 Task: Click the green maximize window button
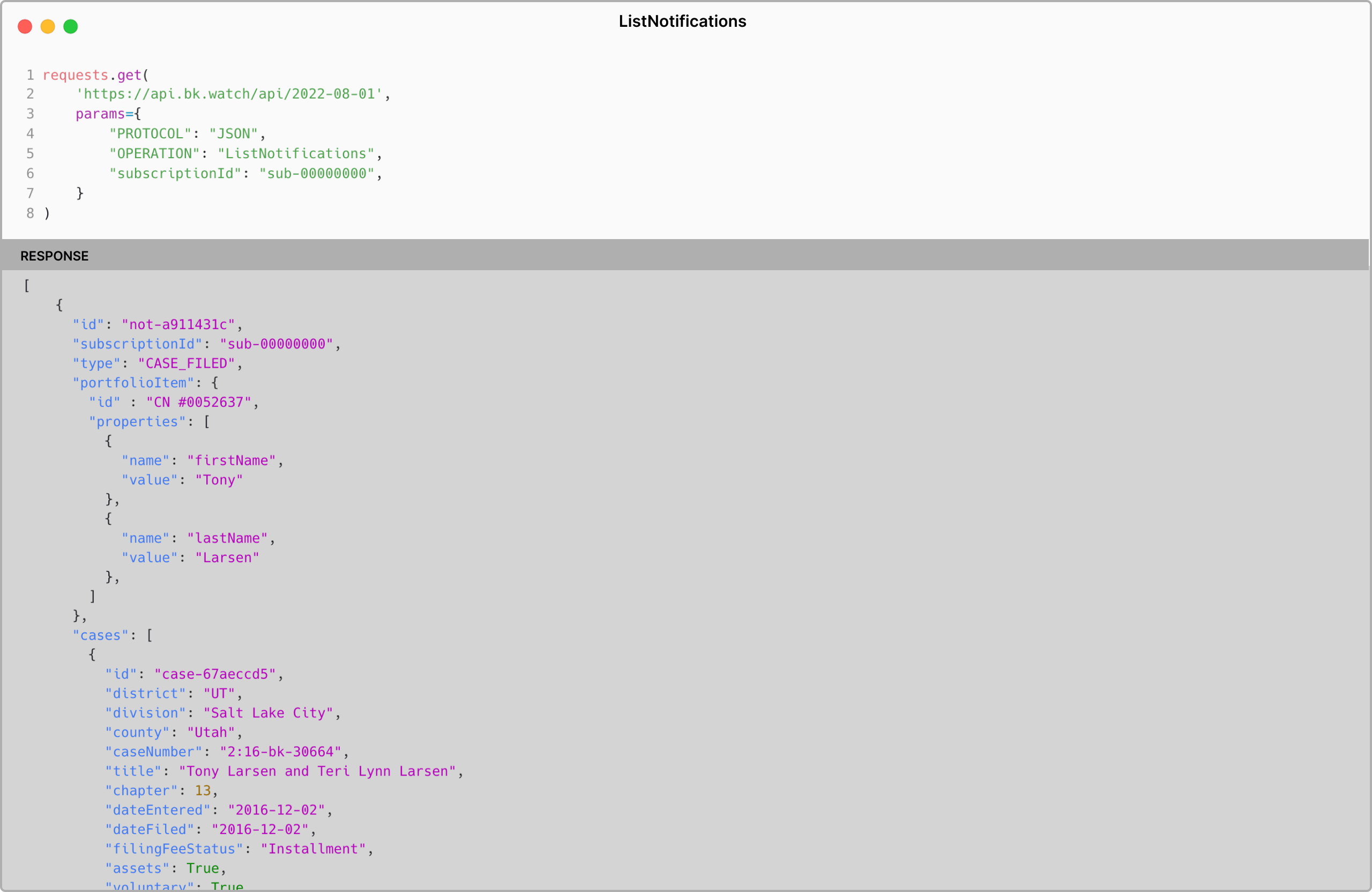pos(70,26)
